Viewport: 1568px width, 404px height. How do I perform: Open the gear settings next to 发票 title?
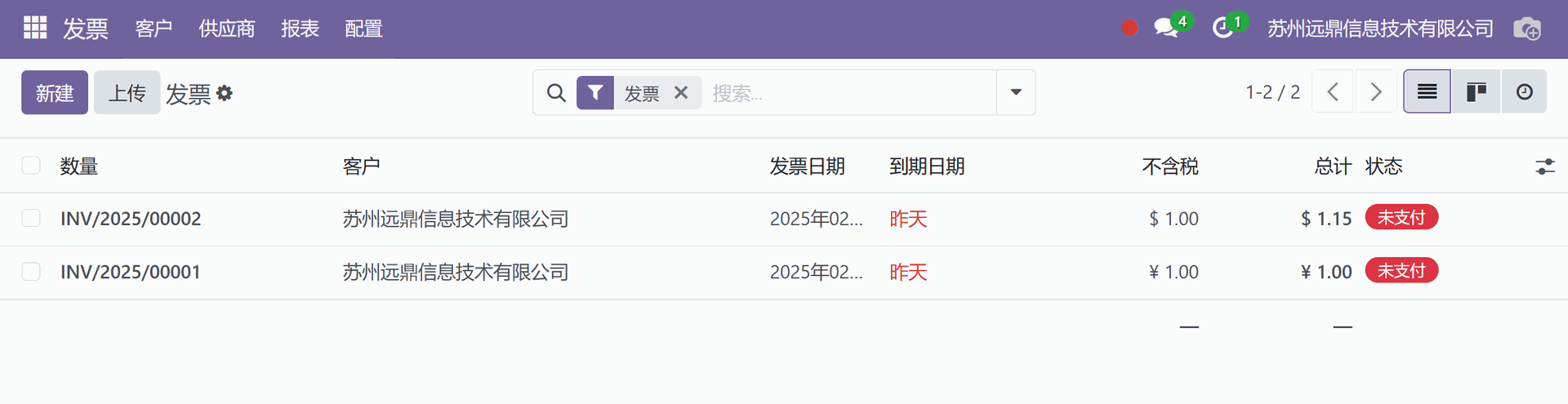click(225, 93)
